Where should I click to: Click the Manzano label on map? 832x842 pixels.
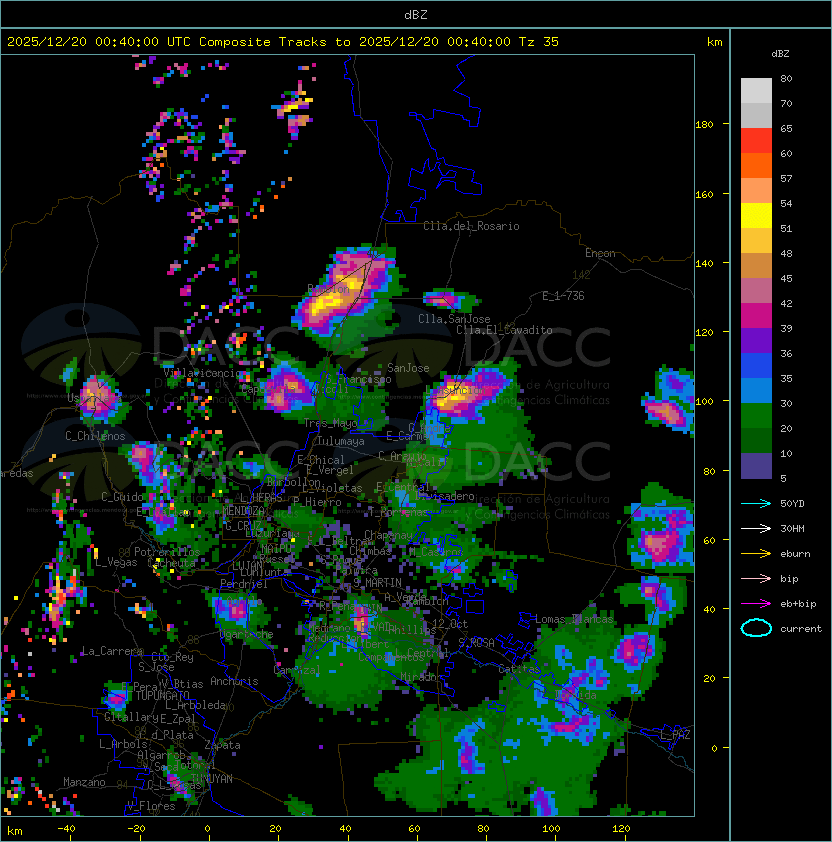84,782
